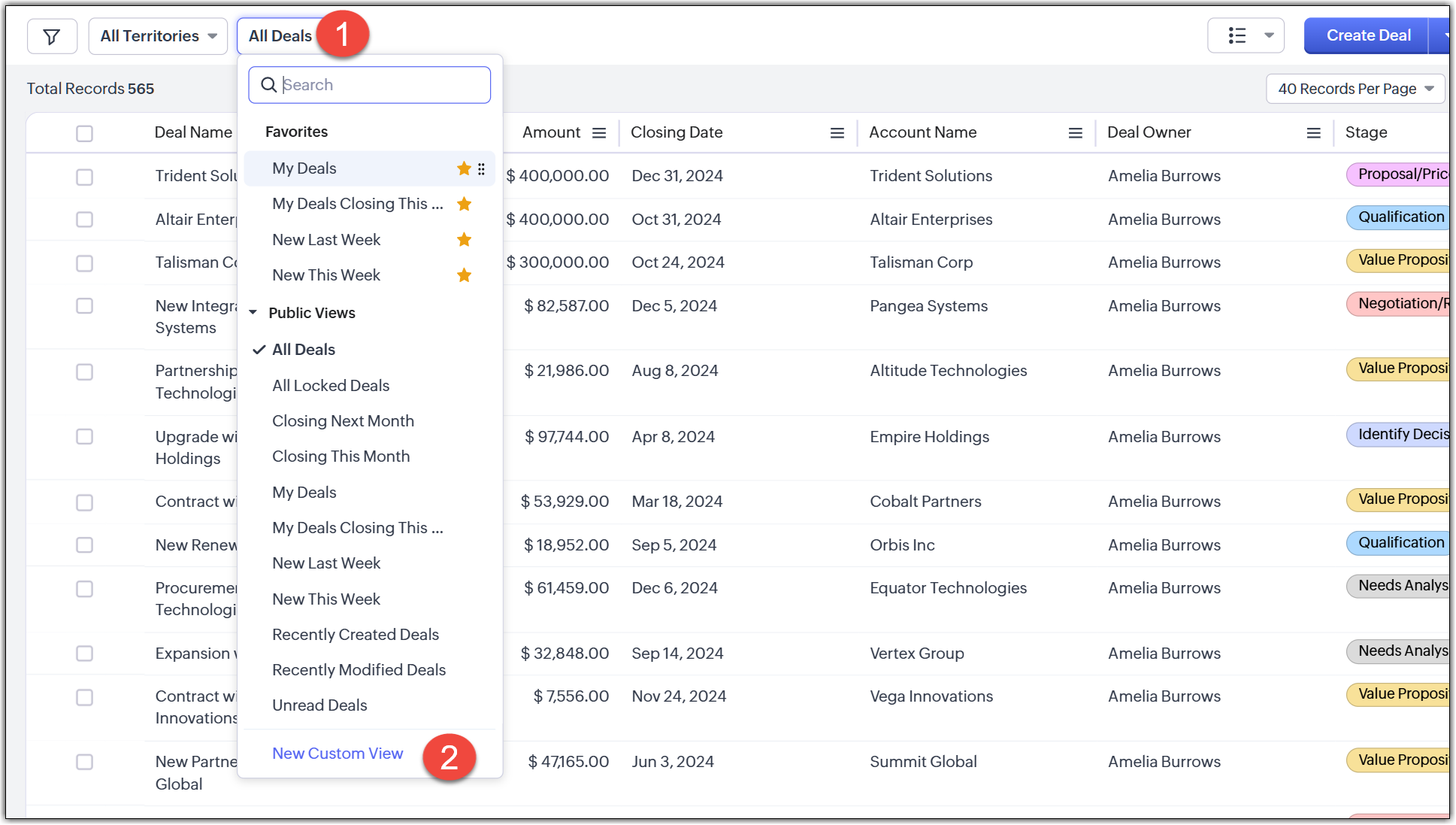Open Closing Date column menu icon

point(837,133)
